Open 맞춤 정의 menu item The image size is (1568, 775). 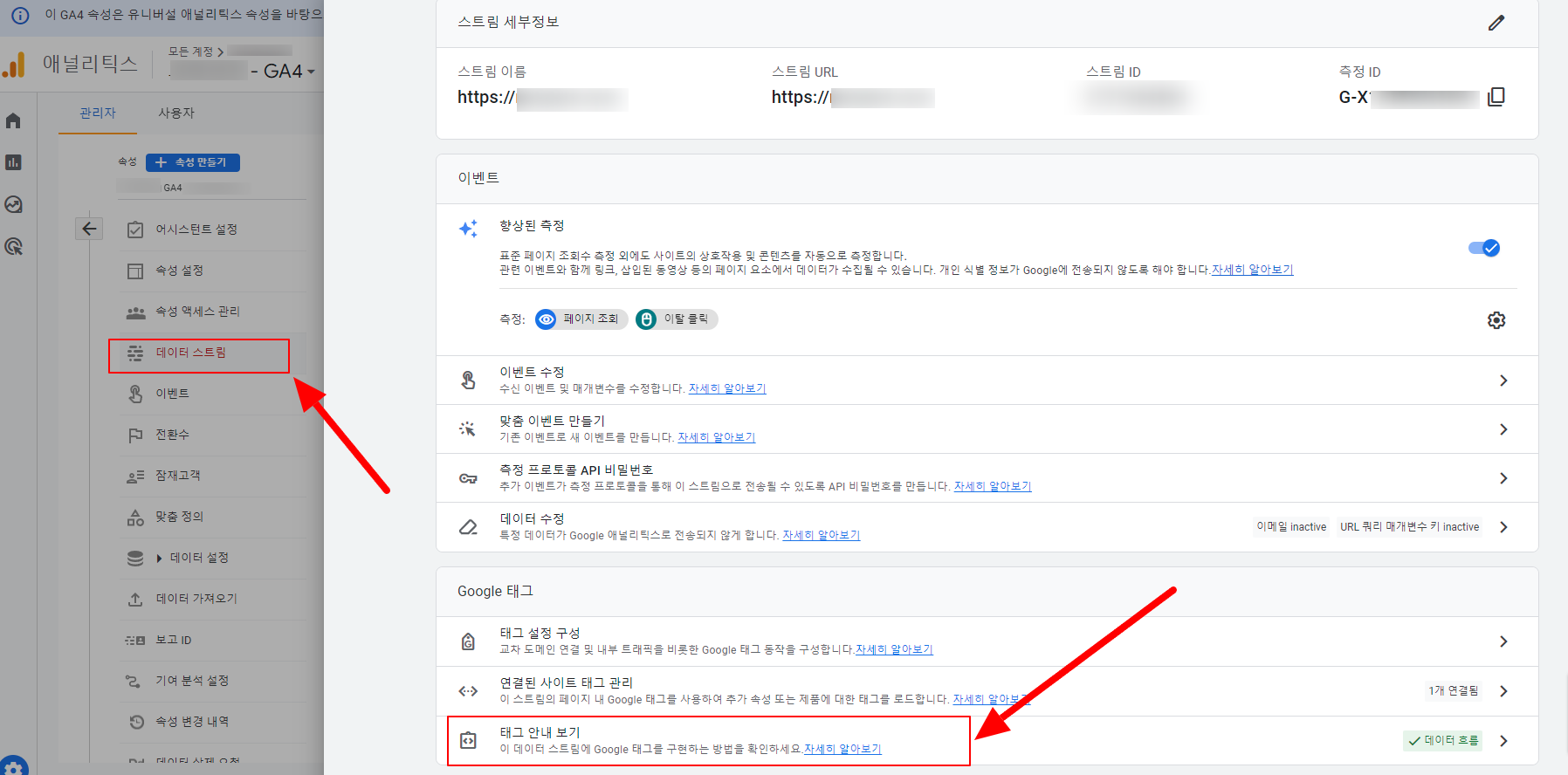pos(179,517)
